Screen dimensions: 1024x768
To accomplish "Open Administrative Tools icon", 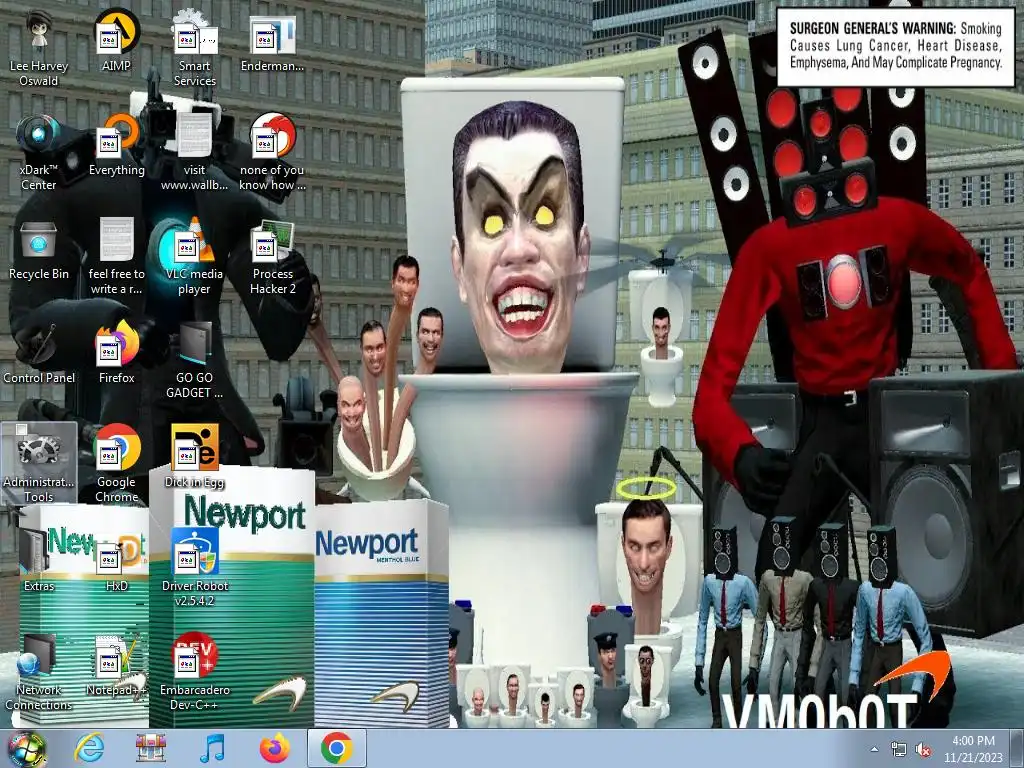I will 39,464.
